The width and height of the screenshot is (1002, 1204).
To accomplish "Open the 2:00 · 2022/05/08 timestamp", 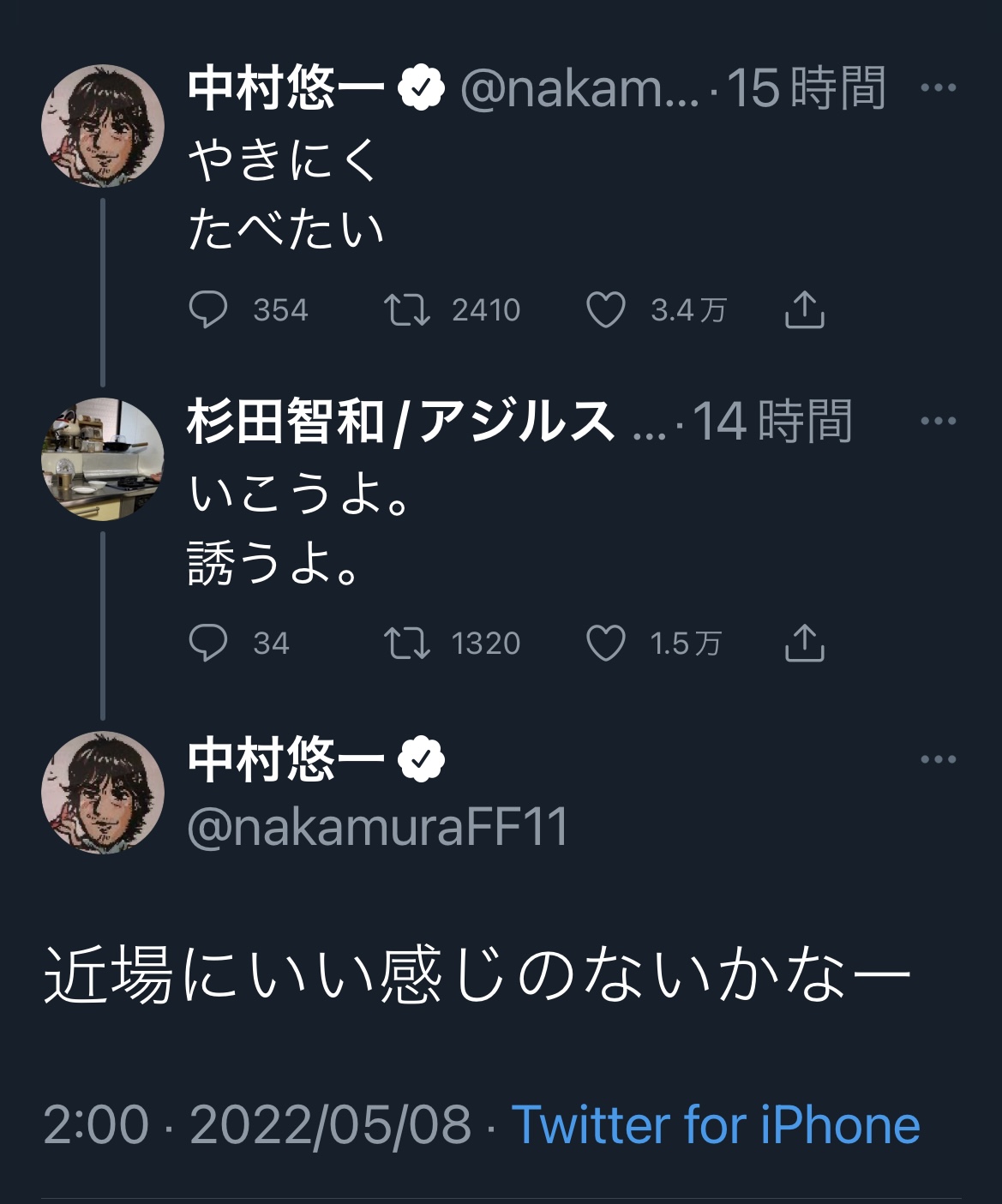I will coord(257,1124).
